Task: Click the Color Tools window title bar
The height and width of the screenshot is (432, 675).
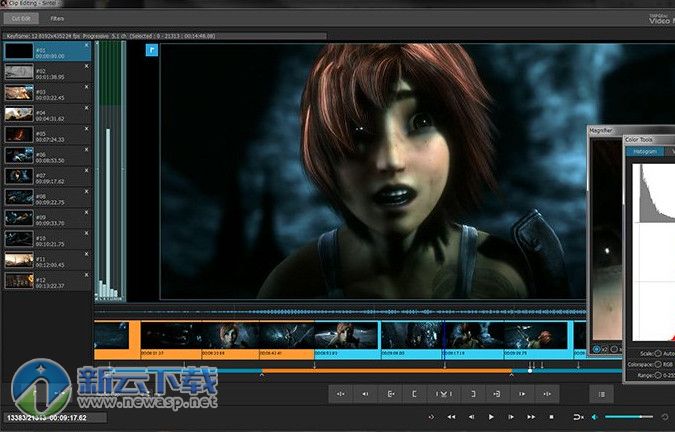Action: tap(649, 139)
